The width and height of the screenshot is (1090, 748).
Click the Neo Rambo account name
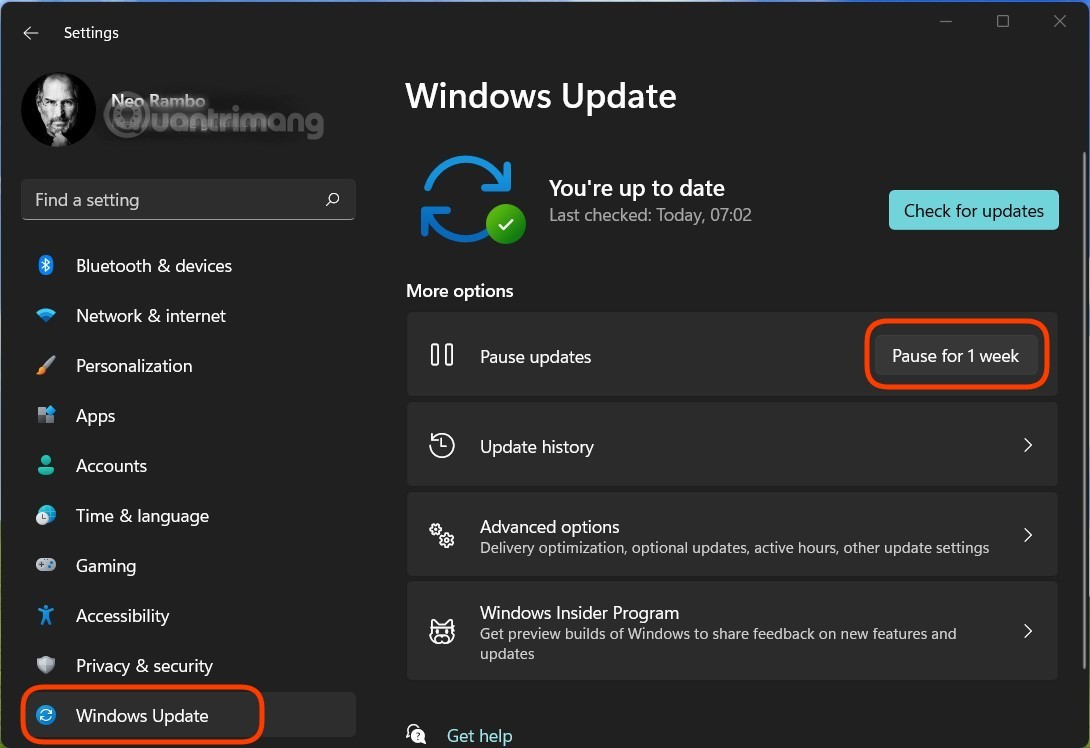coord(158,101)
